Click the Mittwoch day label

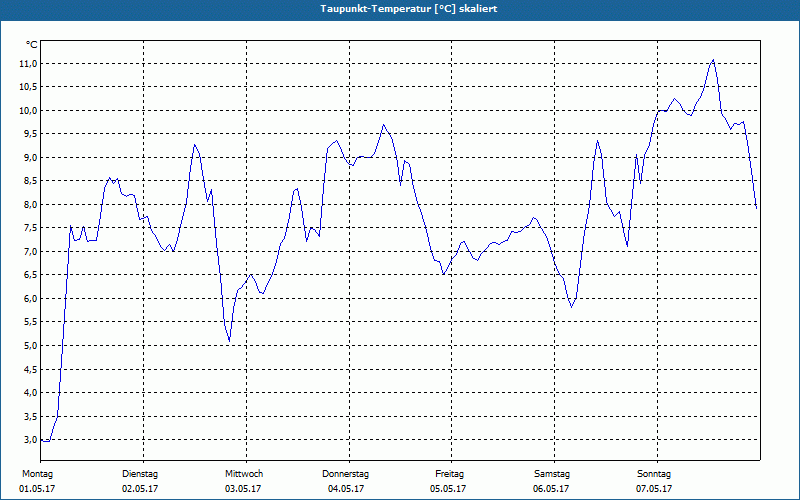pos(244,474)
